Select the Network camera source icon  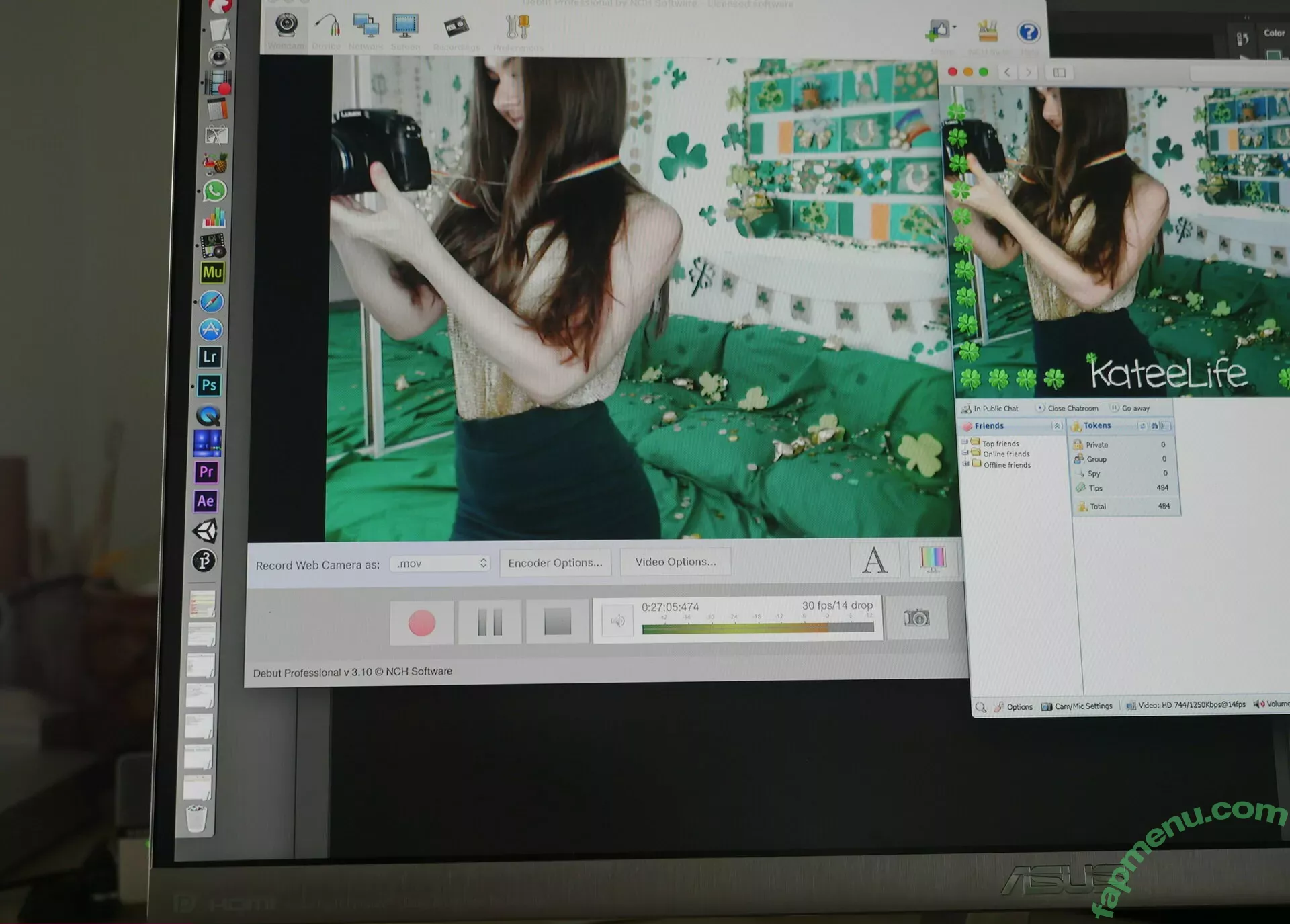[366, 27]
